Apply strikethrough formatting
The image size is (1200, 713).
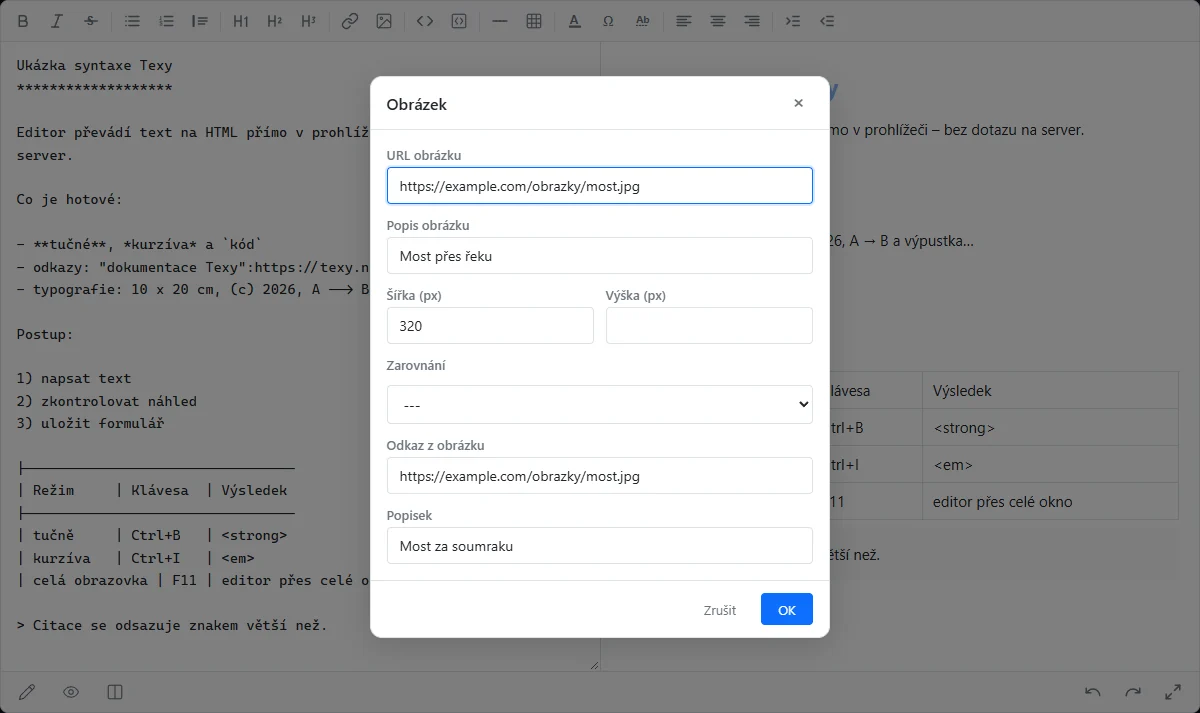[x=91, y=20]
